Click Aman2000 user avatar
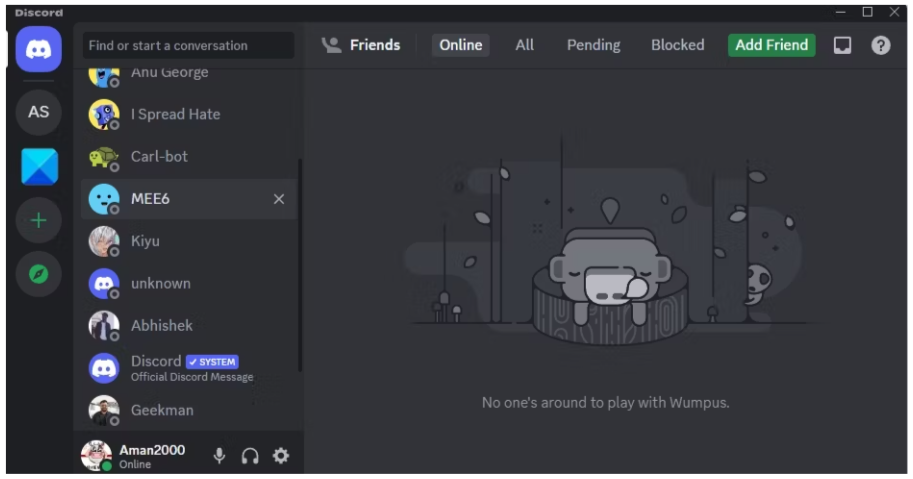The height and width of the screenshot is (479, 913). point(96,455)
